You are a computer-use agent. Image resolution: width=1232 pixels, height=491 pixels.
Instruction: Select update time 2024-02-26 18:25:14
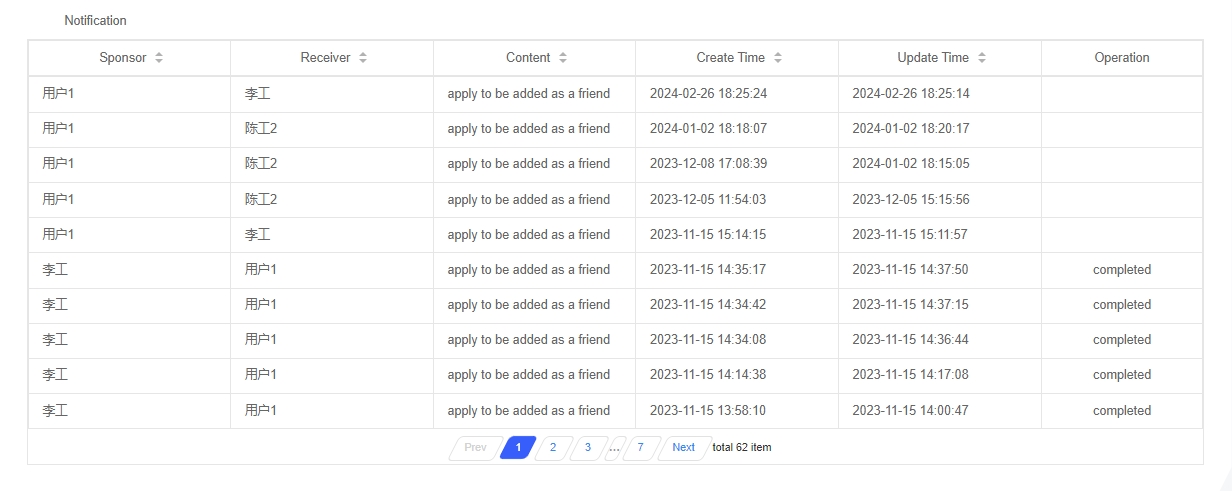click(x=911, y=94)
